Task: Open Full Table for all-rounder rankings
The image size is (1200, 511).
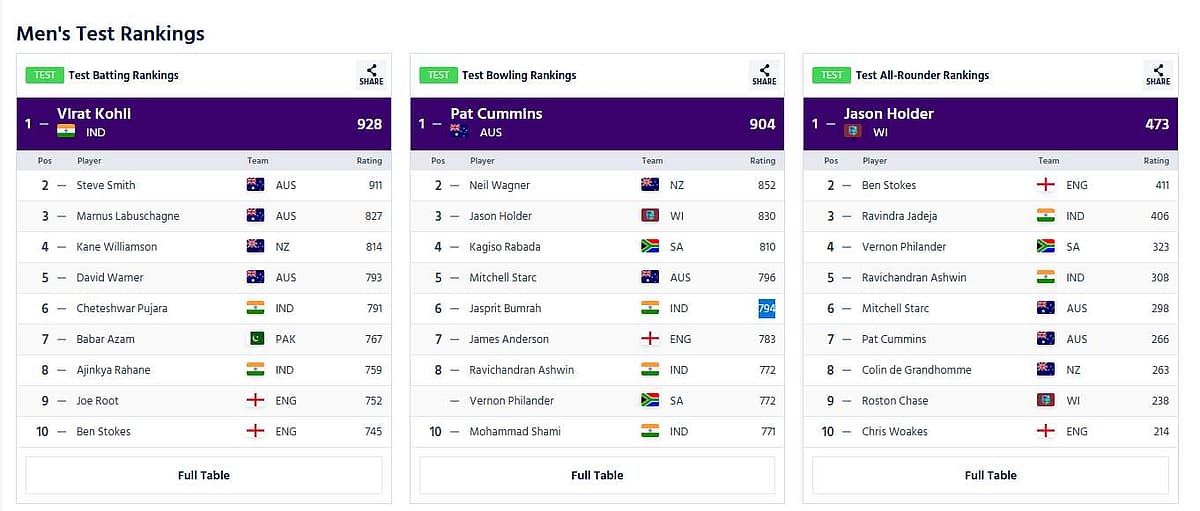Action: pos(990,475)
